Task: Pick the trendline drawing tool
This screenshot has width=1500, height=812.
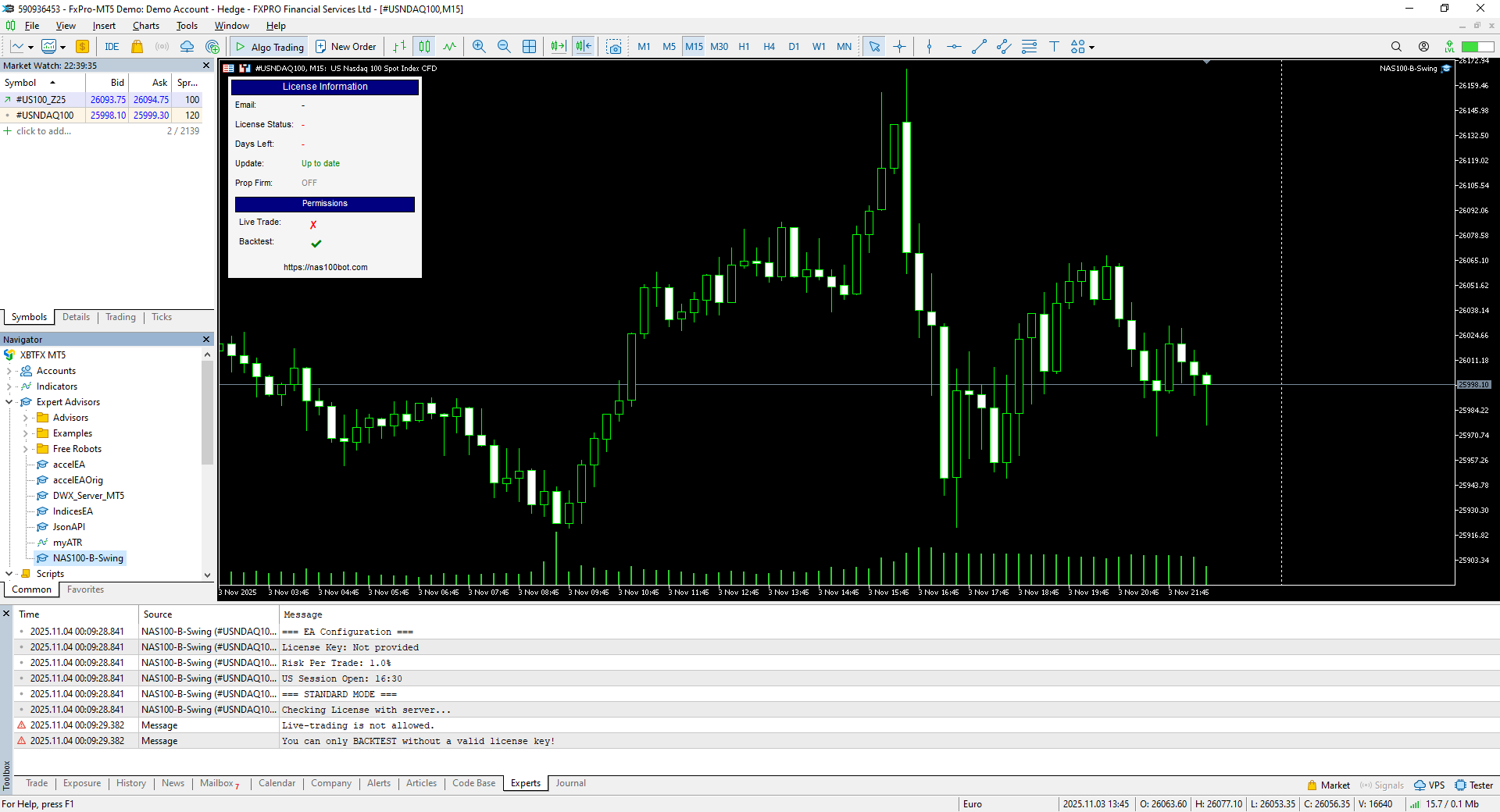Action: click(979, 47)
